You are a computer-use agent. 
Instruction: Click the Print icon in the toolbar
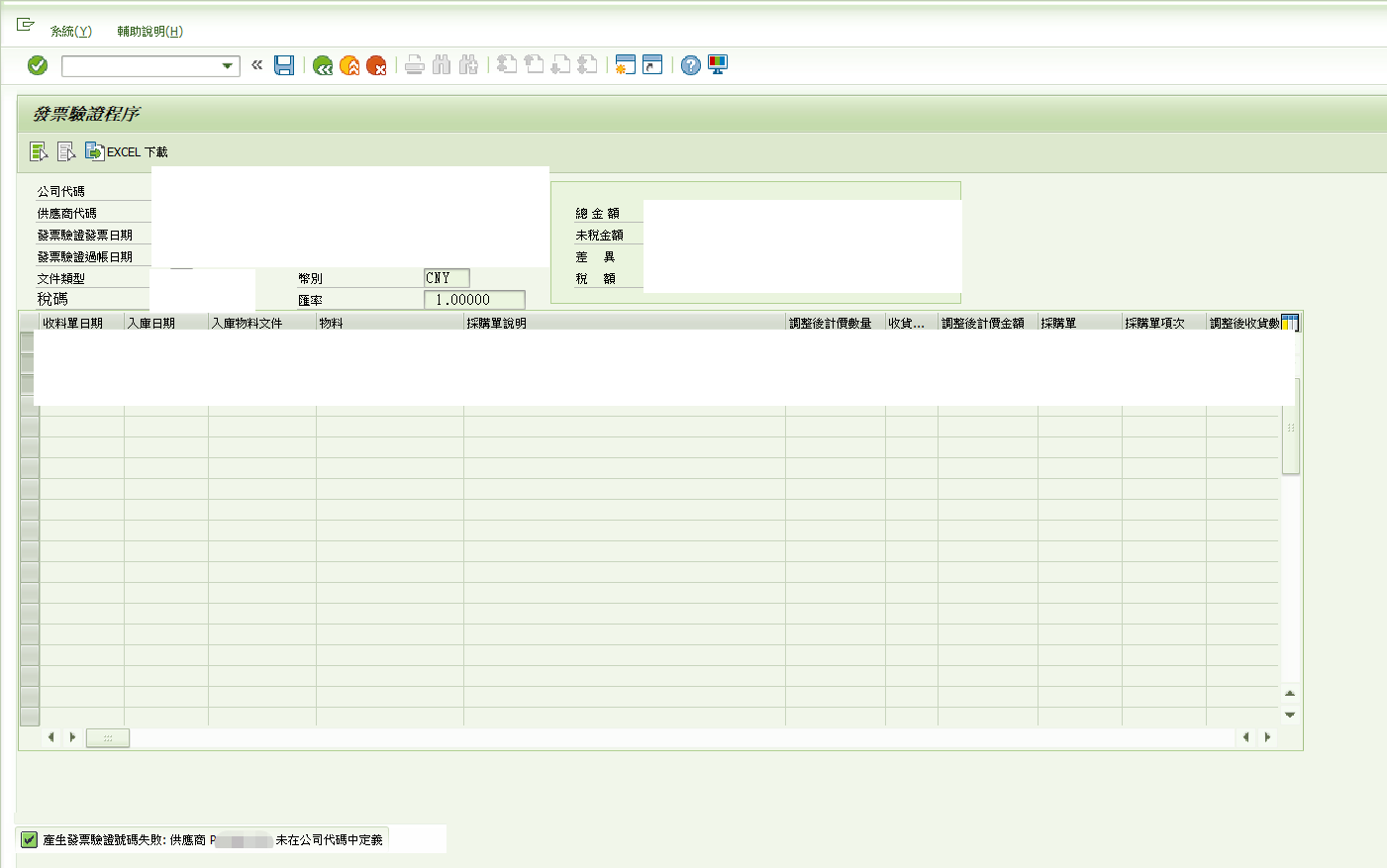[415, 65]
